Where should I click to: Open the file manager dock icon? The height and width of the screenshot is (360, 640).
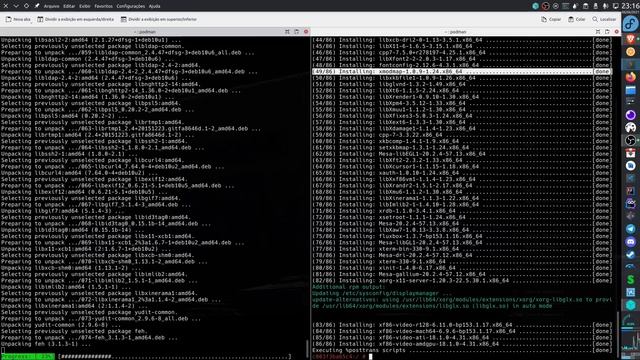631,90
